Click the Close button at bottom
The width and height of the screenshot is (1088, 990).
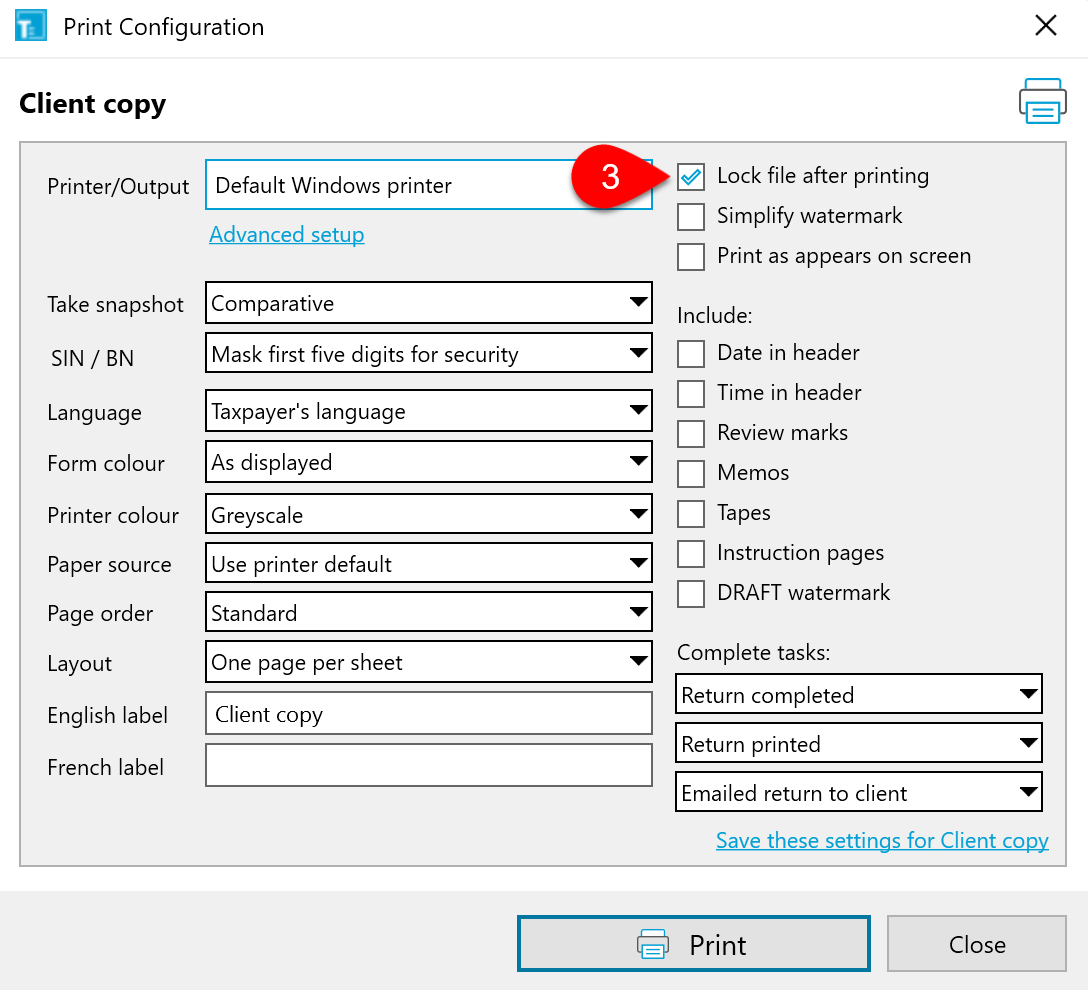pyautogui.click(x=976, y=945)
